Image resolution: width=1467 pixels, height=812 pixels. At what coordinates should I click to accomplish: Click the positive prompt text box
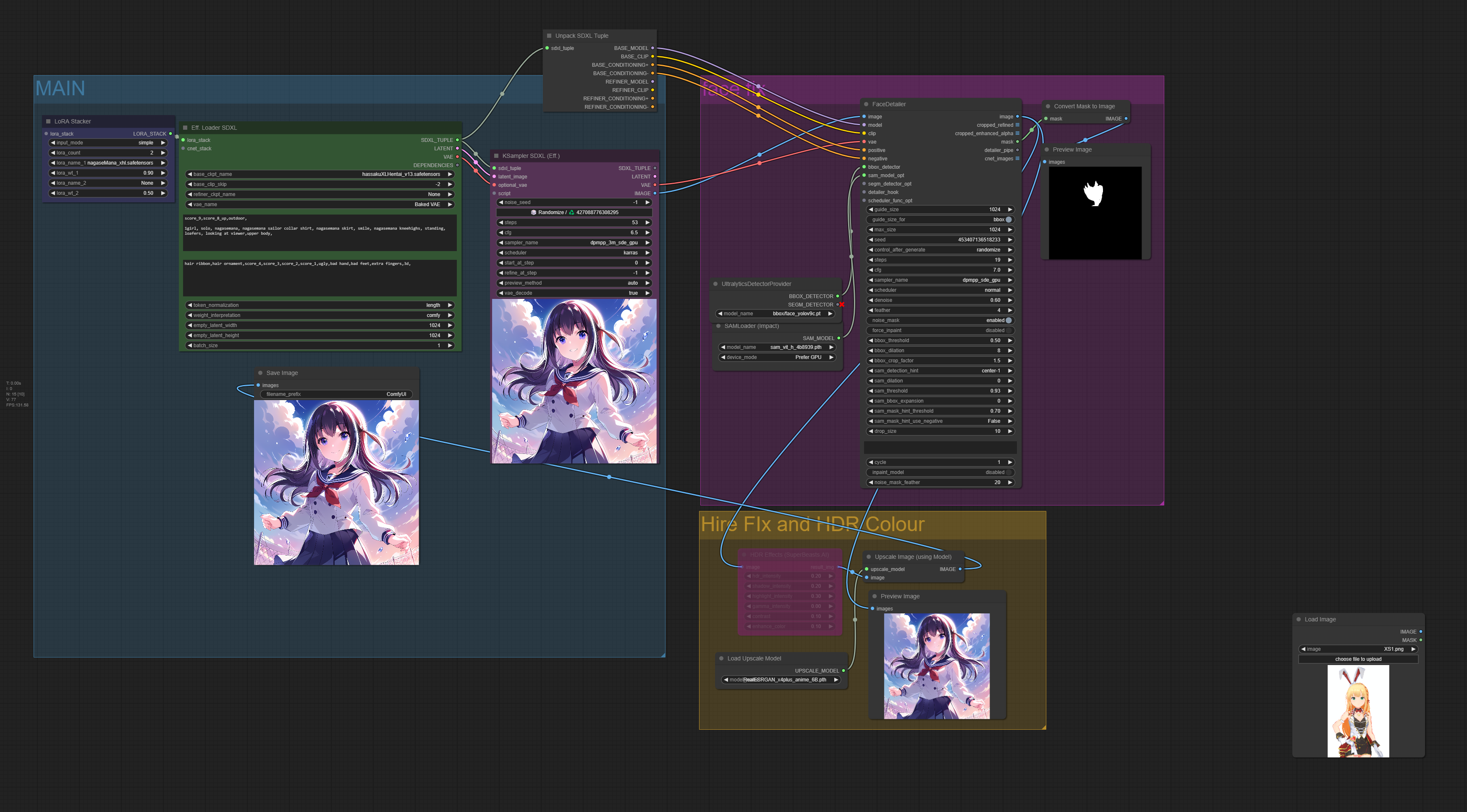coord(320,232)
